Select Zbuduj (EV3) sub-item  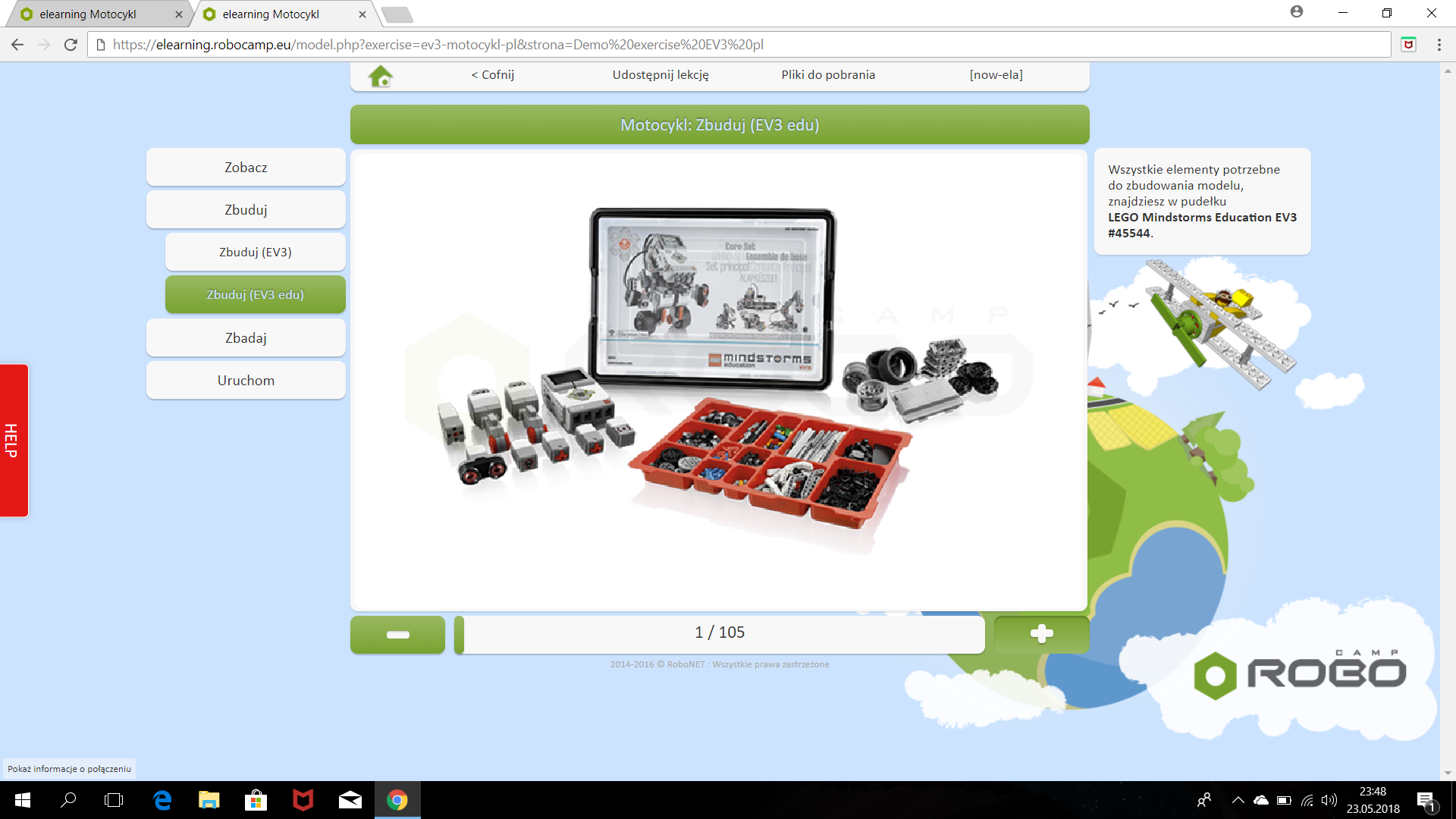(256, 252)
